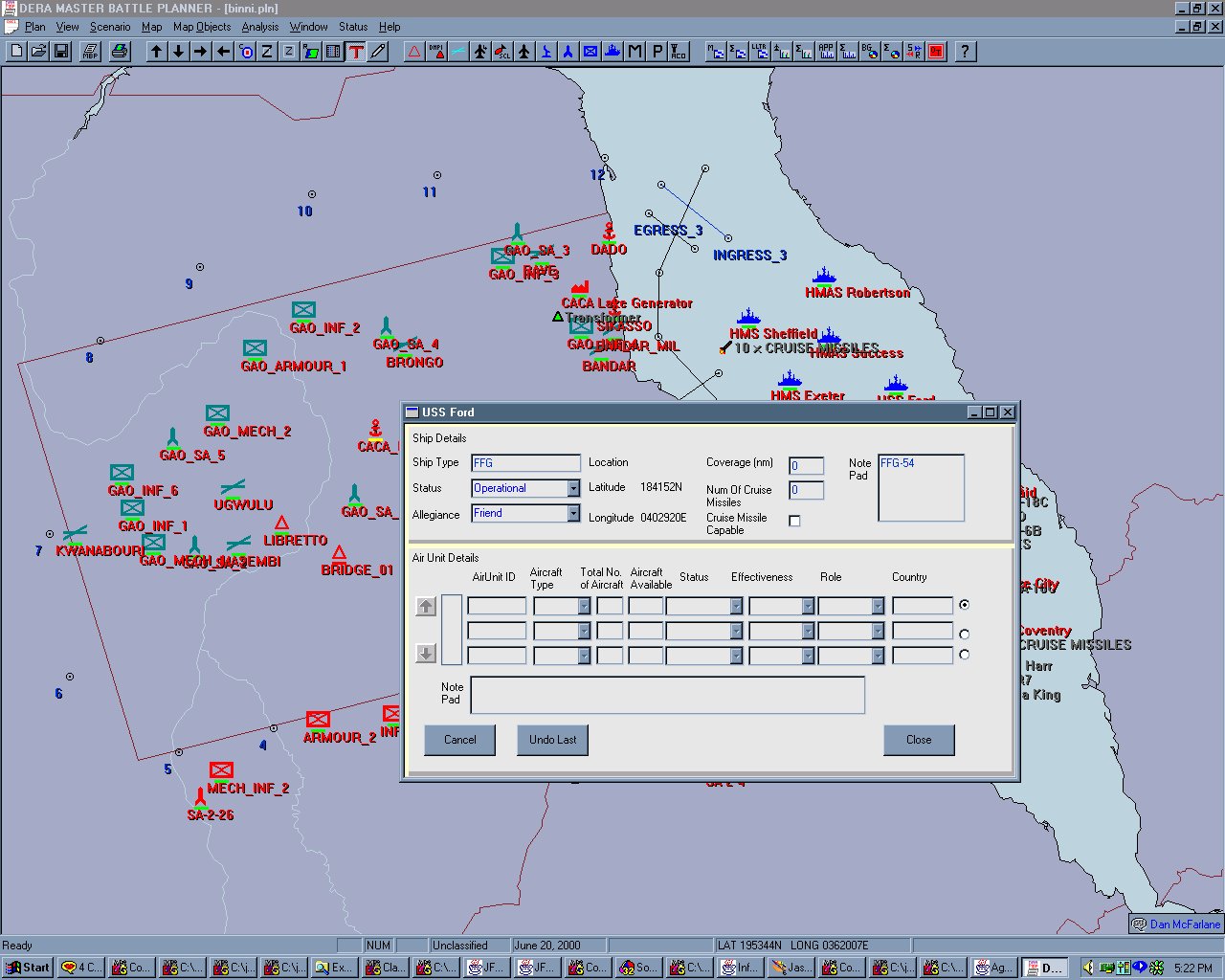Select the text 'T' tool in toolbar
Screen dimensions: 1225x980
pos(356,52)
